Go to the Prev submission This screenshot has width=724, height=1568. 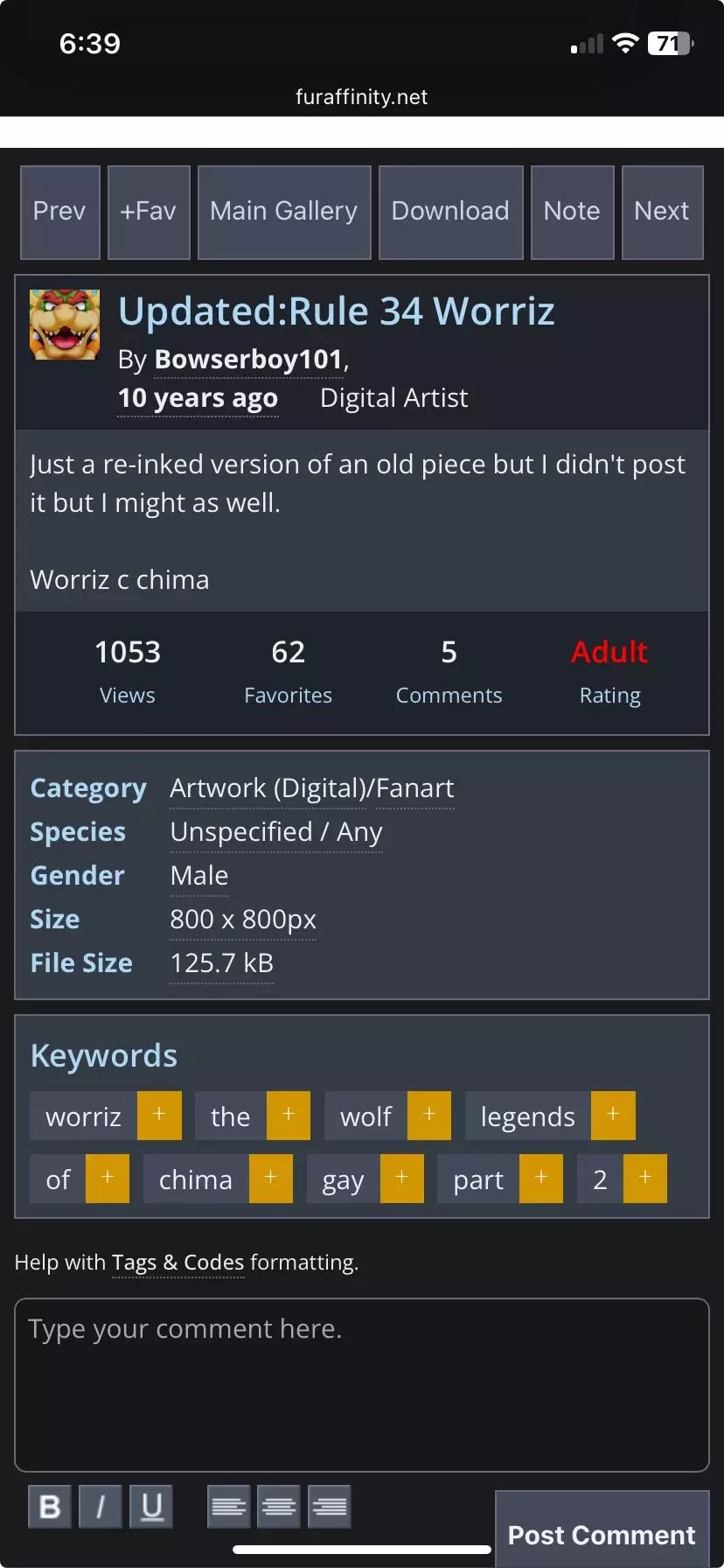(59, 212)
